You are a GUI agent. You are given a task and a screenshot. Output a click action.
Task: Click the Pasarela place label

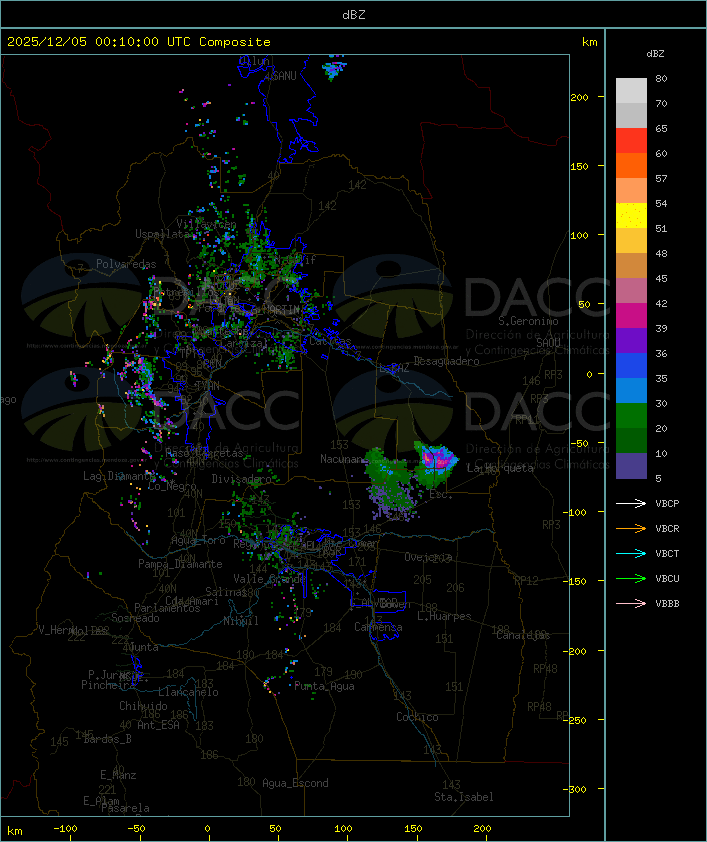125,808
